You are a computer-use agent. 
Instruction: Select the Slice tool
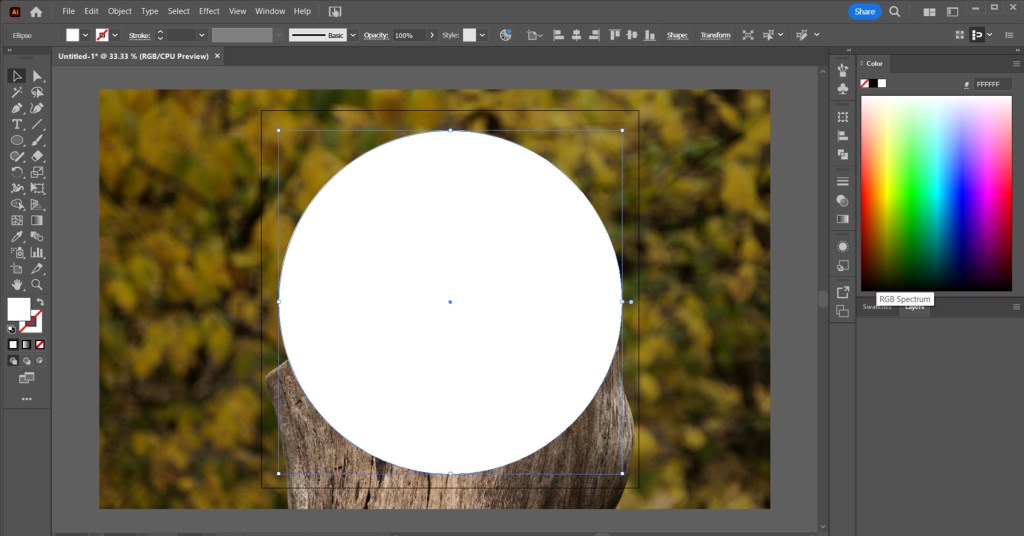tap(37, 268)
